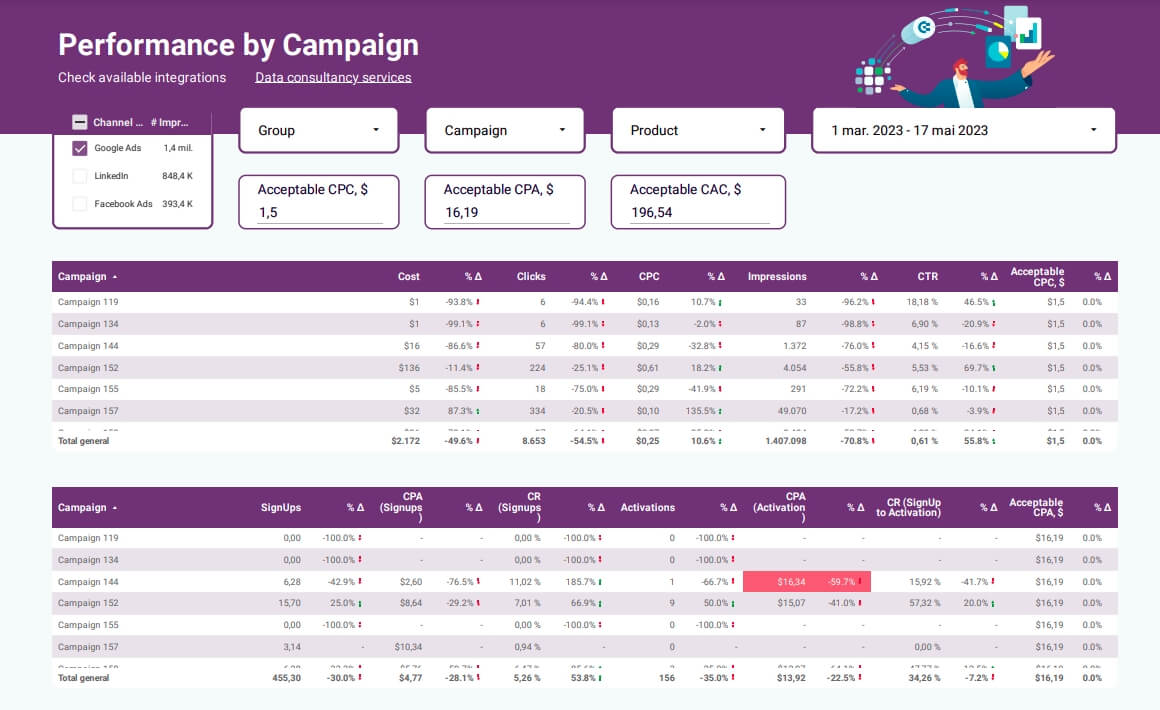Sort by the Impressions column header
This screenshot has height=710, width=1160.
click(x=779, y=276)
